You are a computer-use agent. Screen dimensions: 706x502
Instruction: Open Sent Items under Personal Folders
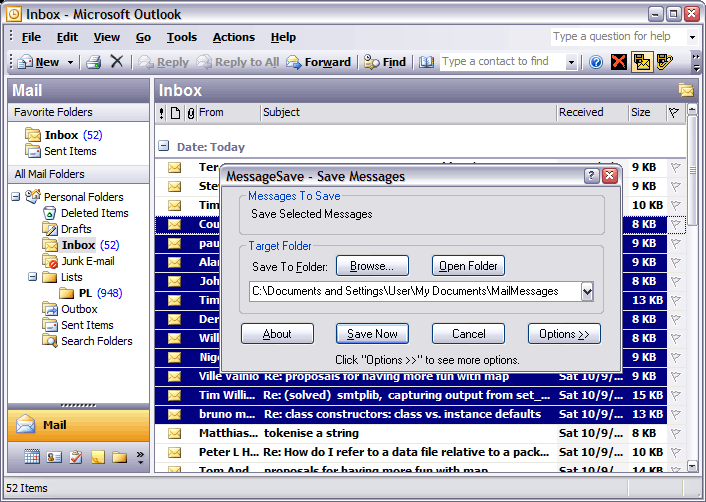click(x=78, y=325)
